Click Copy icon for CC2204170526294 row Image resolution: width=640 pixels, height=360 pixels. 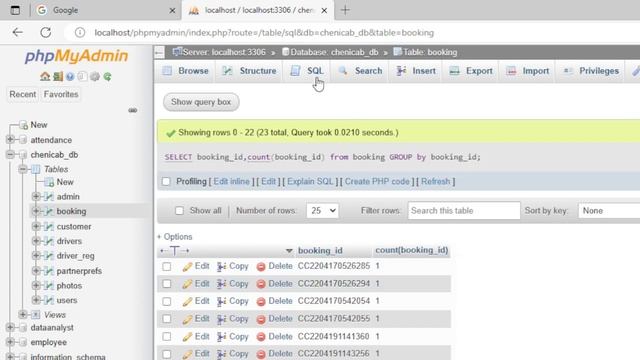[222, 284]
